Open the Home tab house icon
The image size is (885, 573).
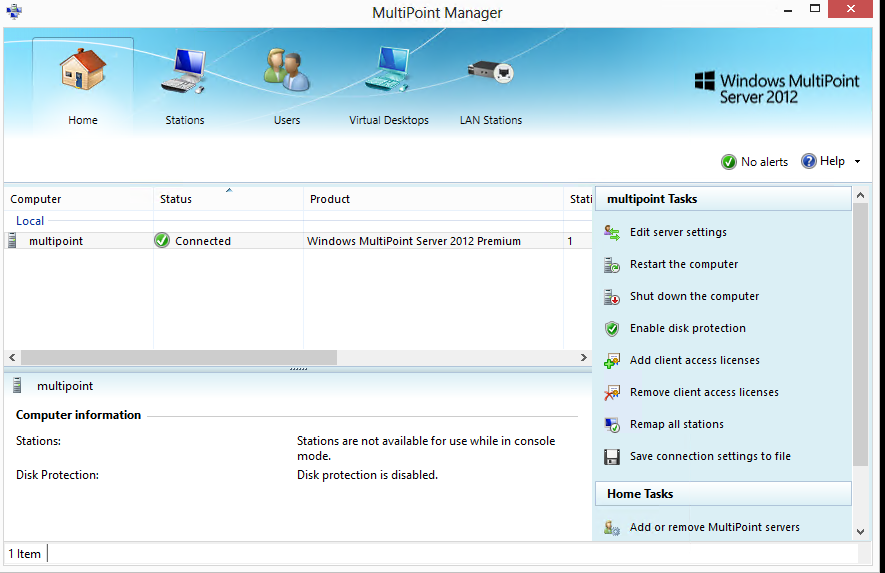point(82,69)
